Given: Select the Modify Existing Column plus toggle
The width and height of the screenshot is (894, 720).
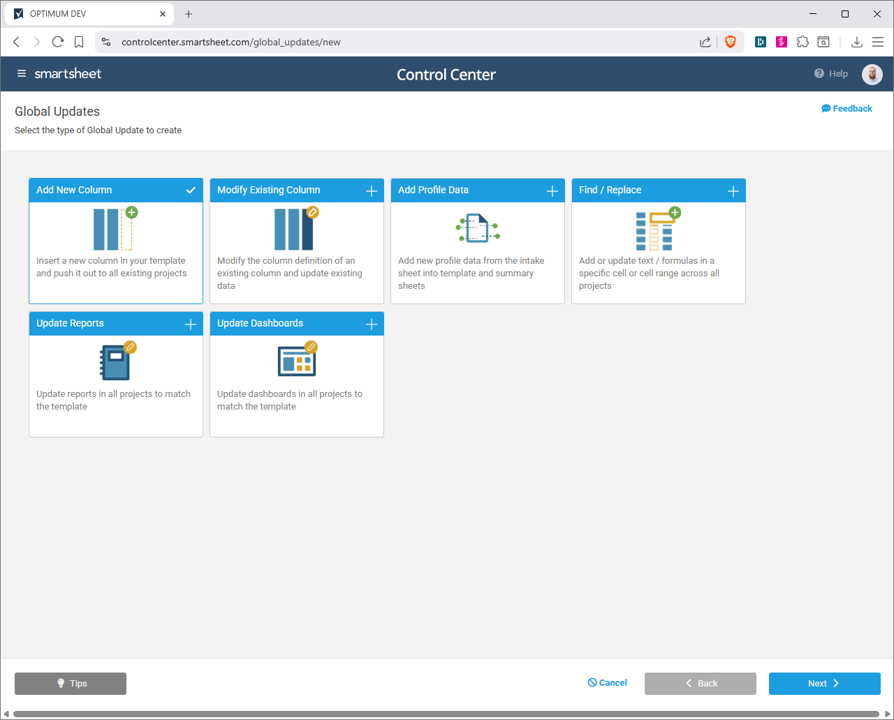Looking at the screenshot, I should (x=371, y=190).
